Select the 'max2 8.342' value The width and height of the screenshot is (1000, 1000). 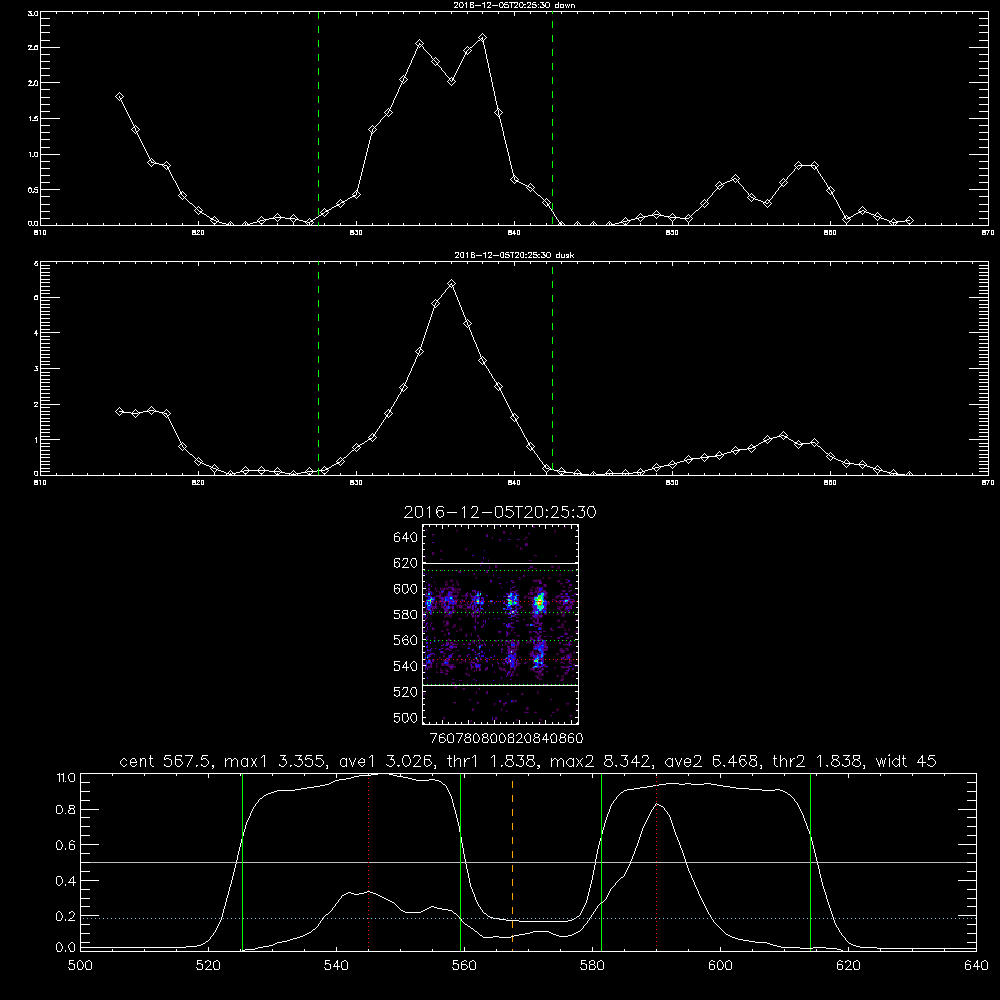click(603, 761)
